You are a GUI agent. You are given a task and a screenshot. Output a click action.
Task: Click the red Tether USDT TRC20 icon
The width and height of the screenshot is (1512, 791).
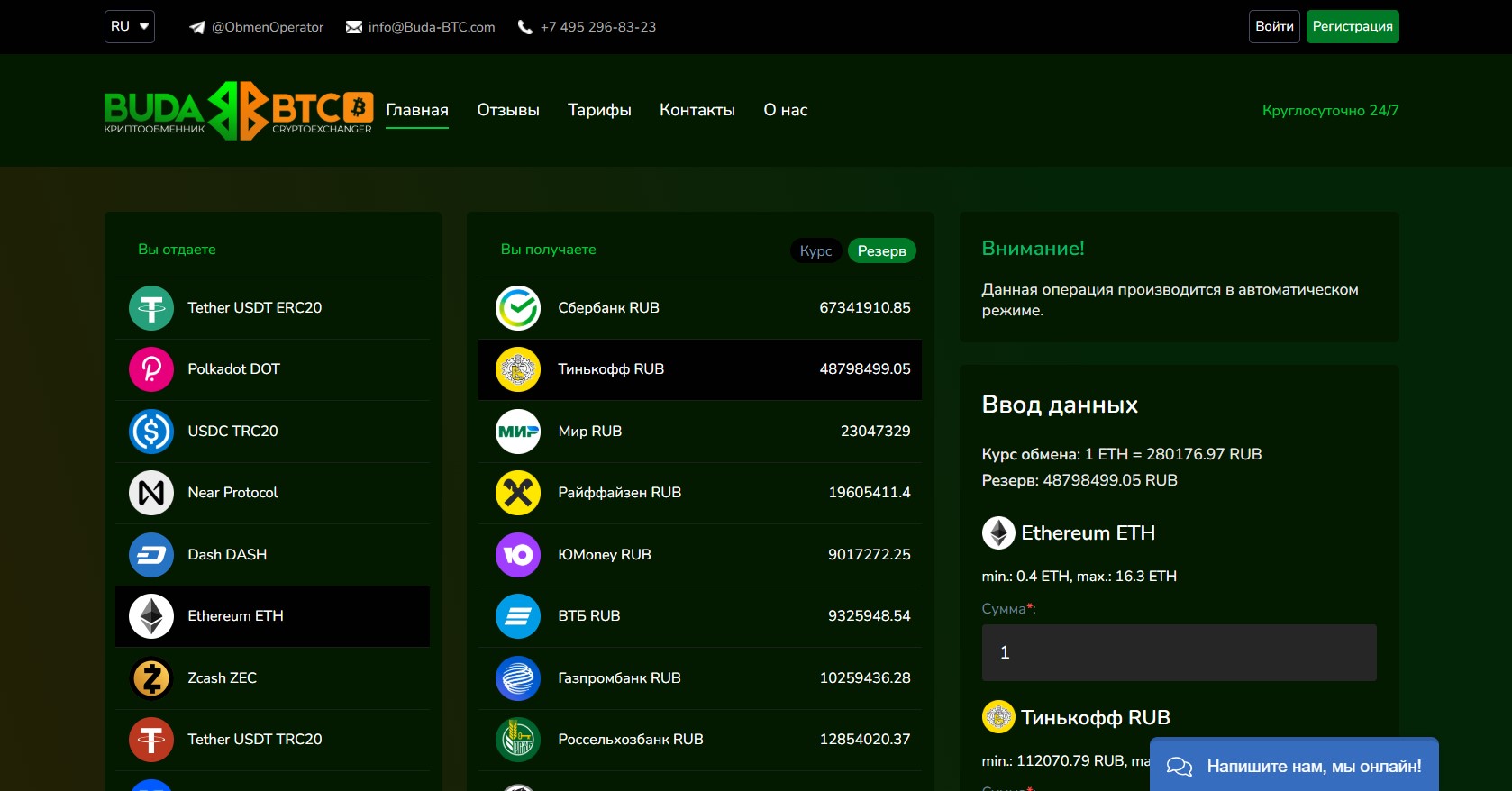(x=151, y=740)
